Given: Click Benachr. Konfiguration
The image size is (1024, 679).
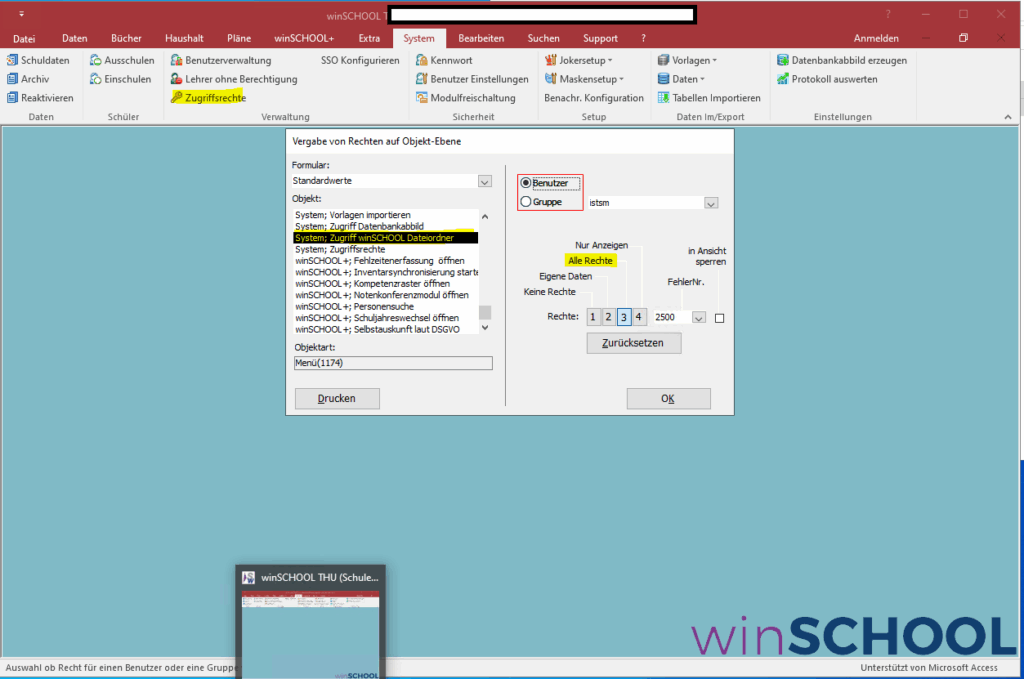Looking at the screenshot, I should click(x=594, y=98).
